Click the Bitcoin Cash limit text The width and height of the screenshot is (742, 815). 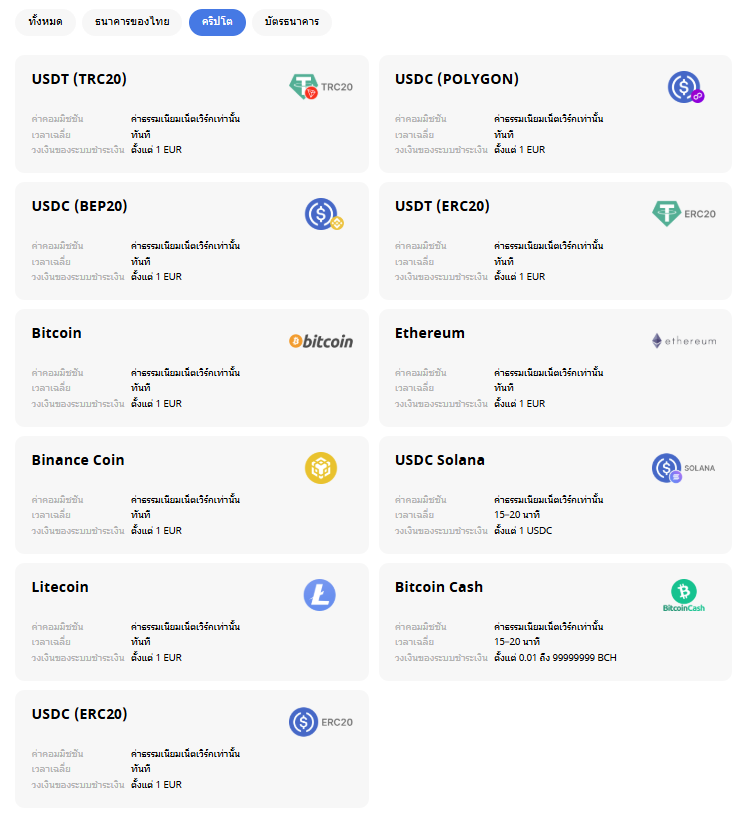click(x=555, y=657)
